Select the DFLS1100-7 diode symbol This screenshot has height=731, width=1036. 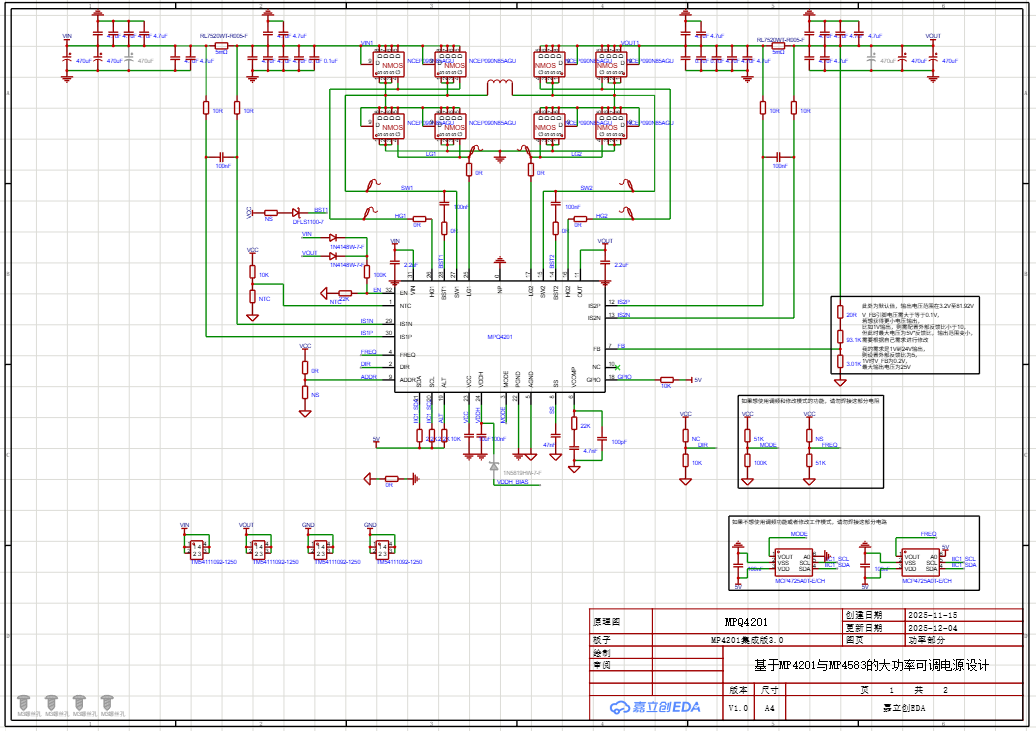pos(296,212)
